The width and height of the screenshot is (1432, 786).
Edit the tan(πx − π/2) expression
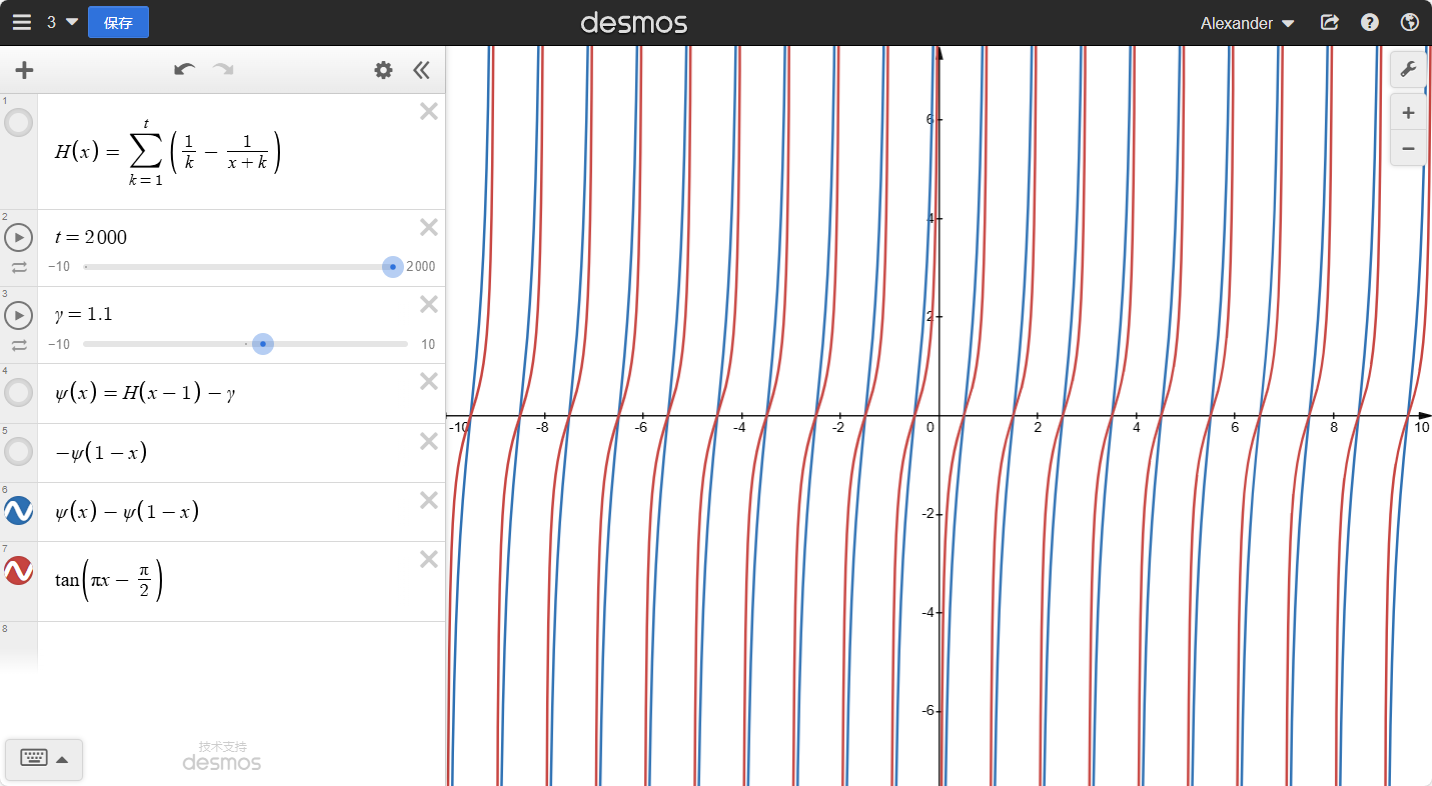(x=109, y=580)
